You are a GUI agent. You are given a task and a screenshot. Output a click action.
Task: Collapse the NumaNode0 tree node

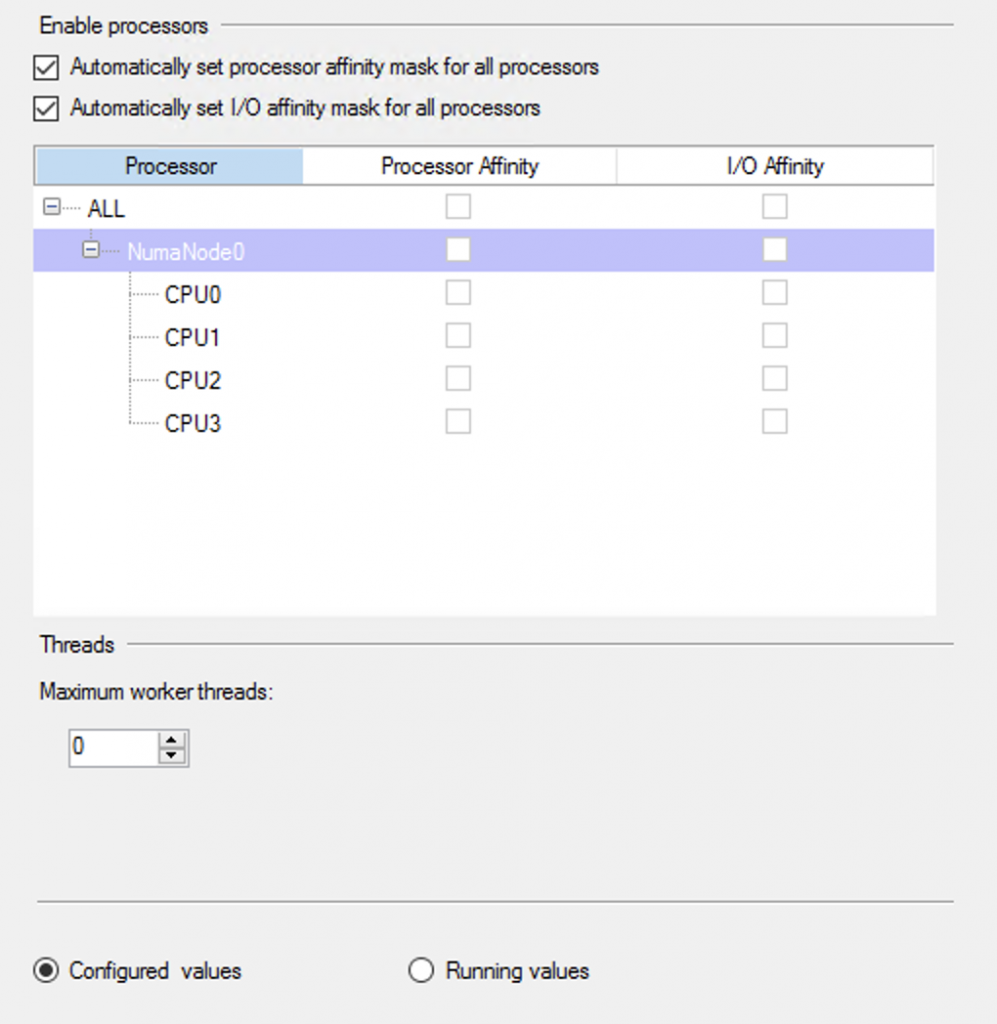click(x=90, y=250)
